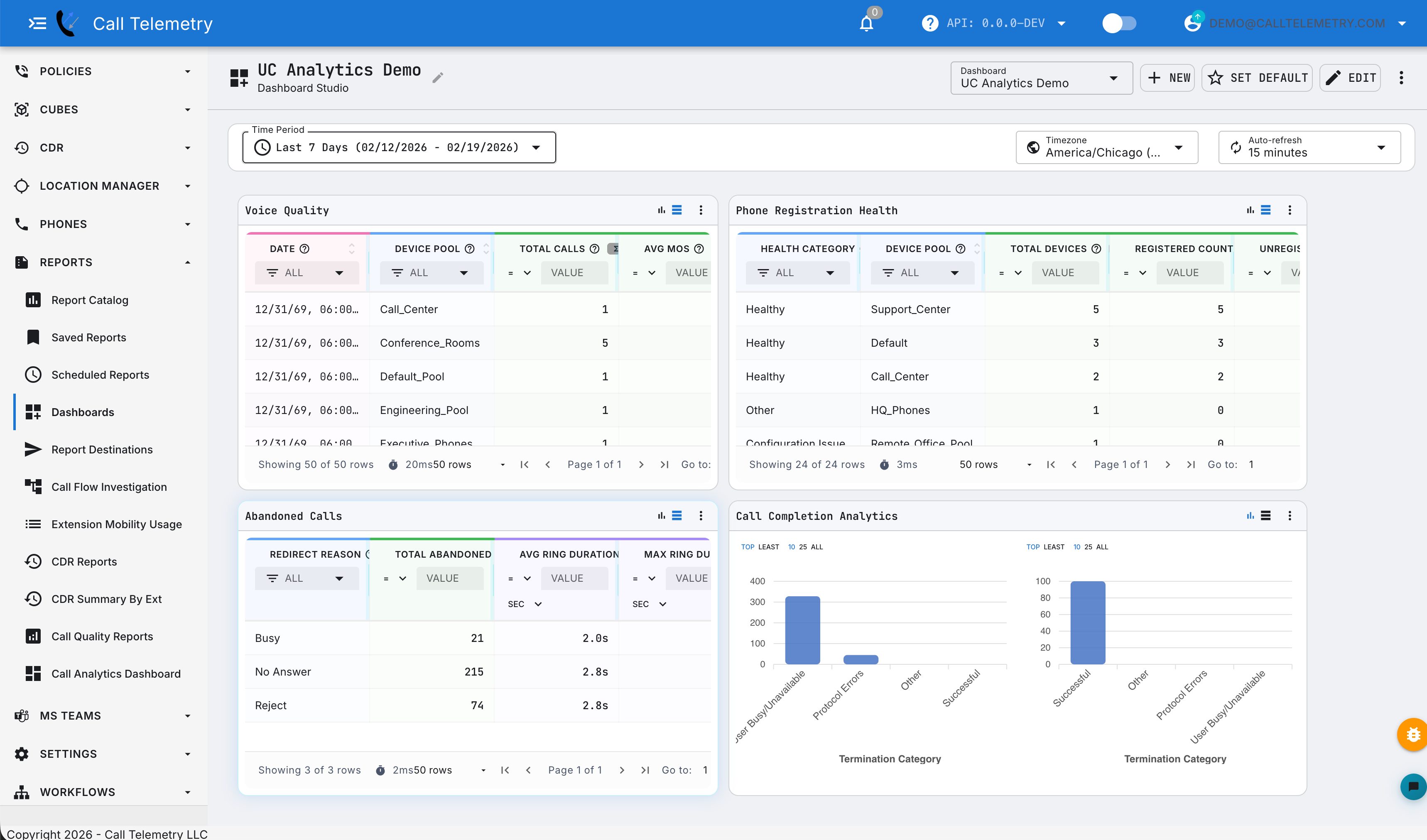This screenshot has height=840, width=1427.
Task: Open the orange bug report floating button
Action: pyautogui.click(x=1413, y=735)
